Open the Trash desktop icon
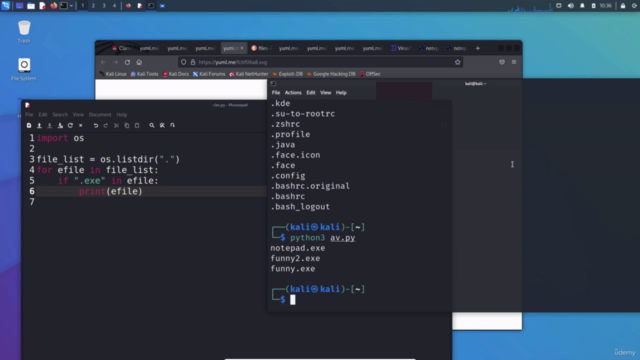The image size is (640, 360). [x=24, y=31]
